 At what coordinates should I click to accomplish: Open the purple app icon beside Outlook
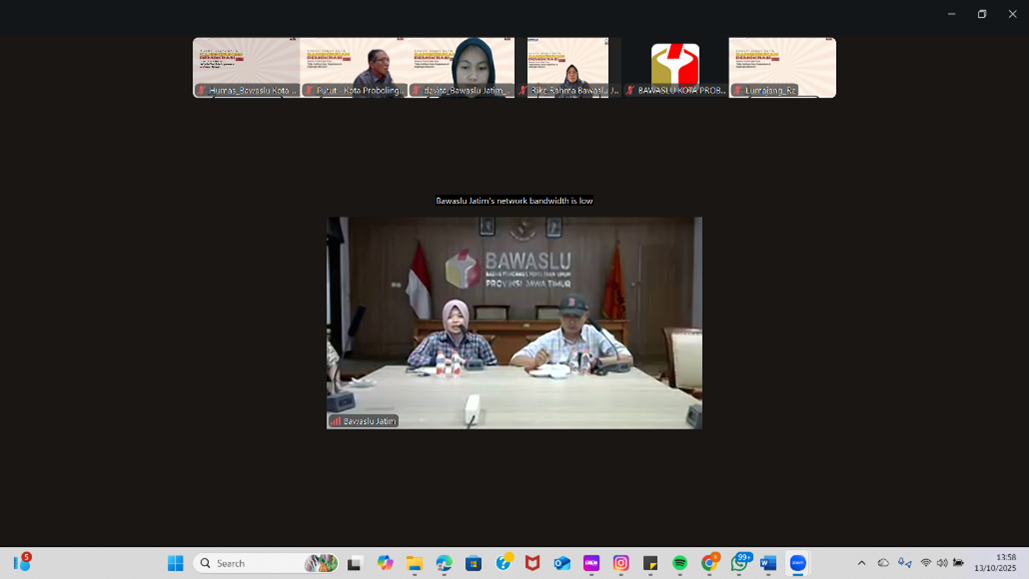coord(591,563)
